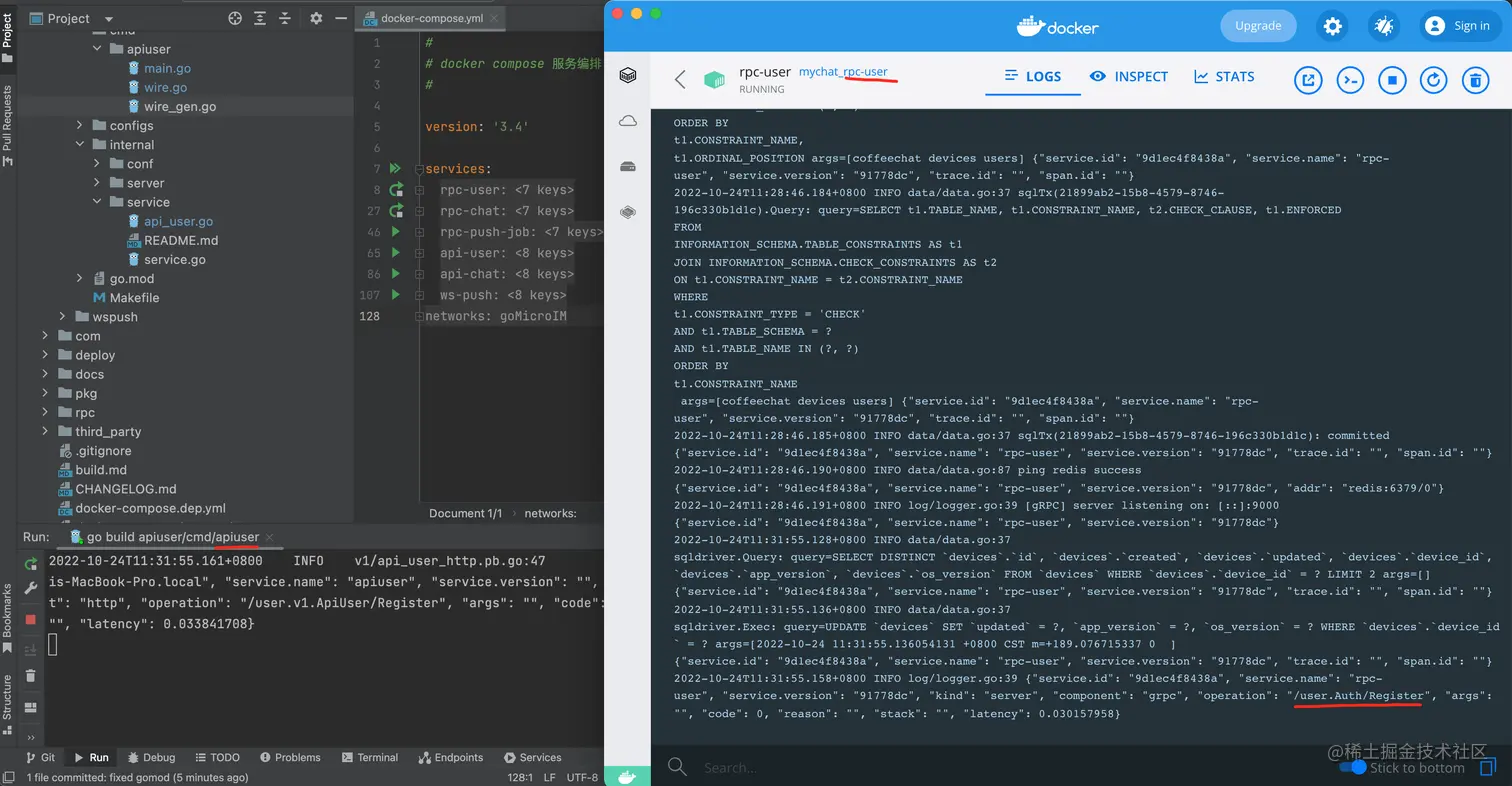Expand the configs folder
Image resolution: width=1512 pixels, height=786 pixels.
point(80,126)
